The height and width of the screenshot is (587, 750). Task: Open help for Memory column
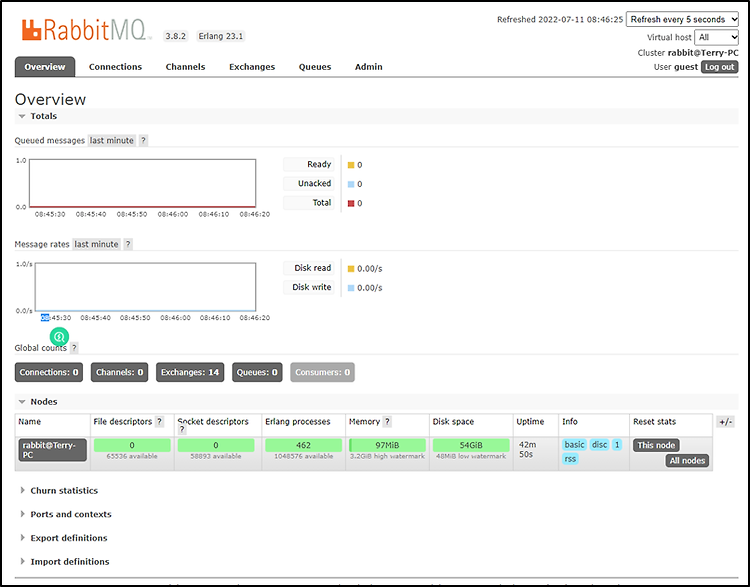coord(387,421)
